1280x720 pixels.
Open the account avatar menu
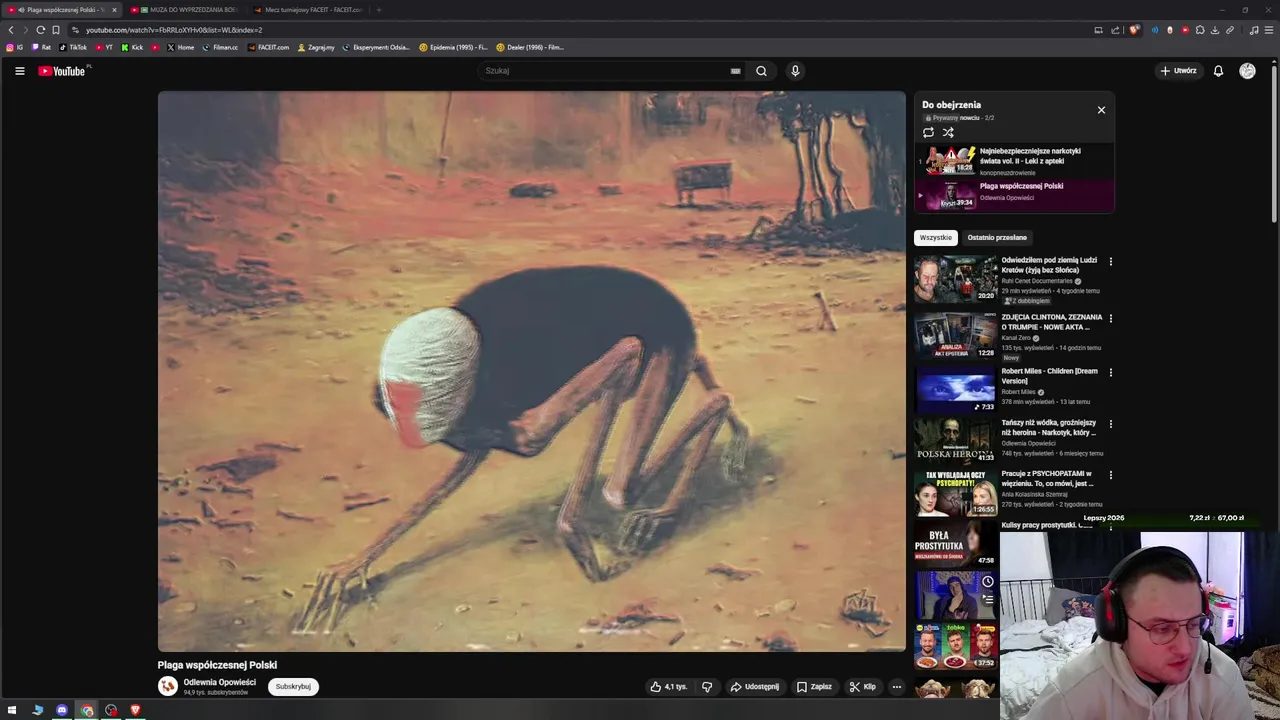coord(1247,71)
